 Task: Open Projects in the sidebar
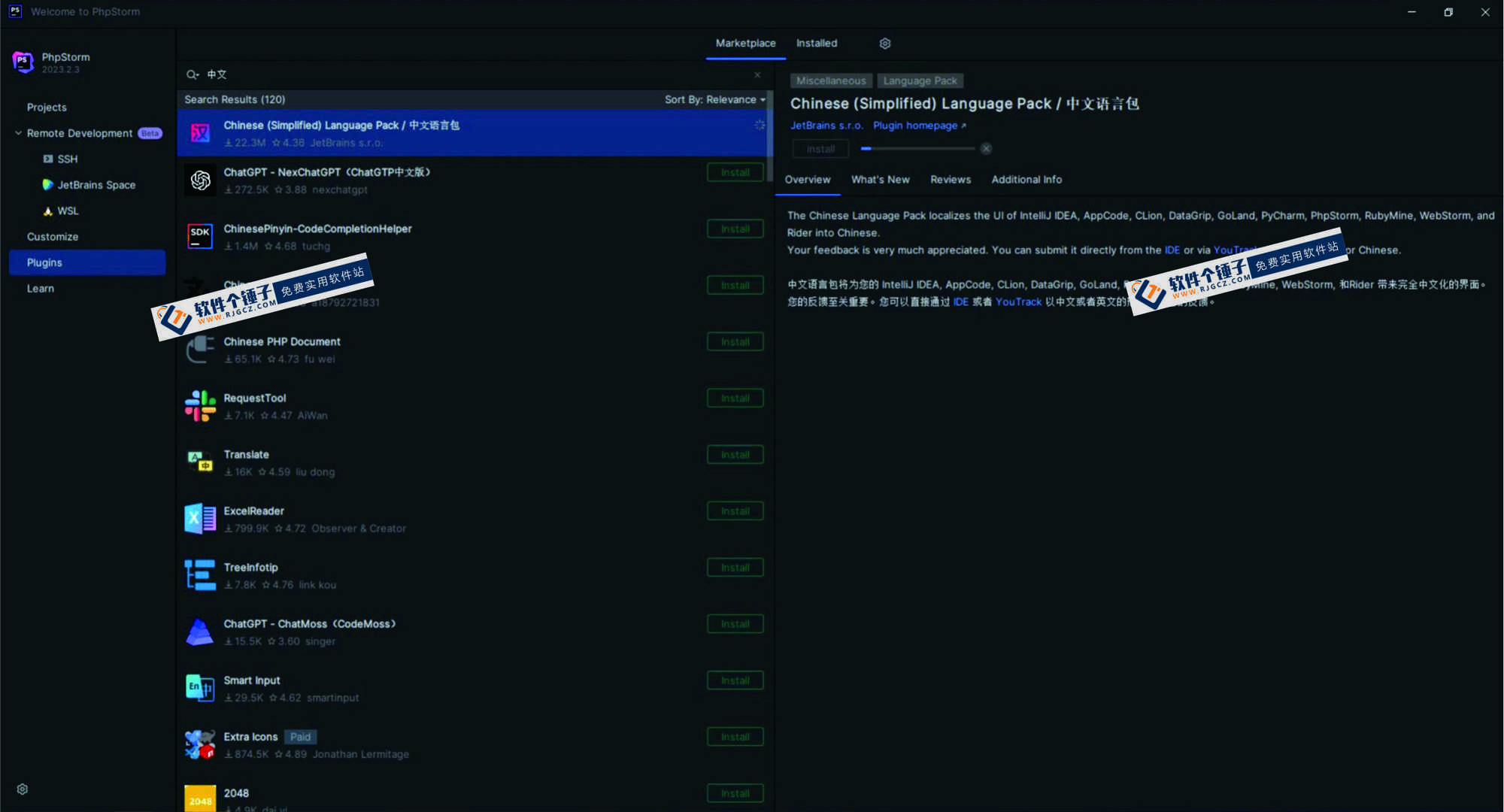(47, 108)
